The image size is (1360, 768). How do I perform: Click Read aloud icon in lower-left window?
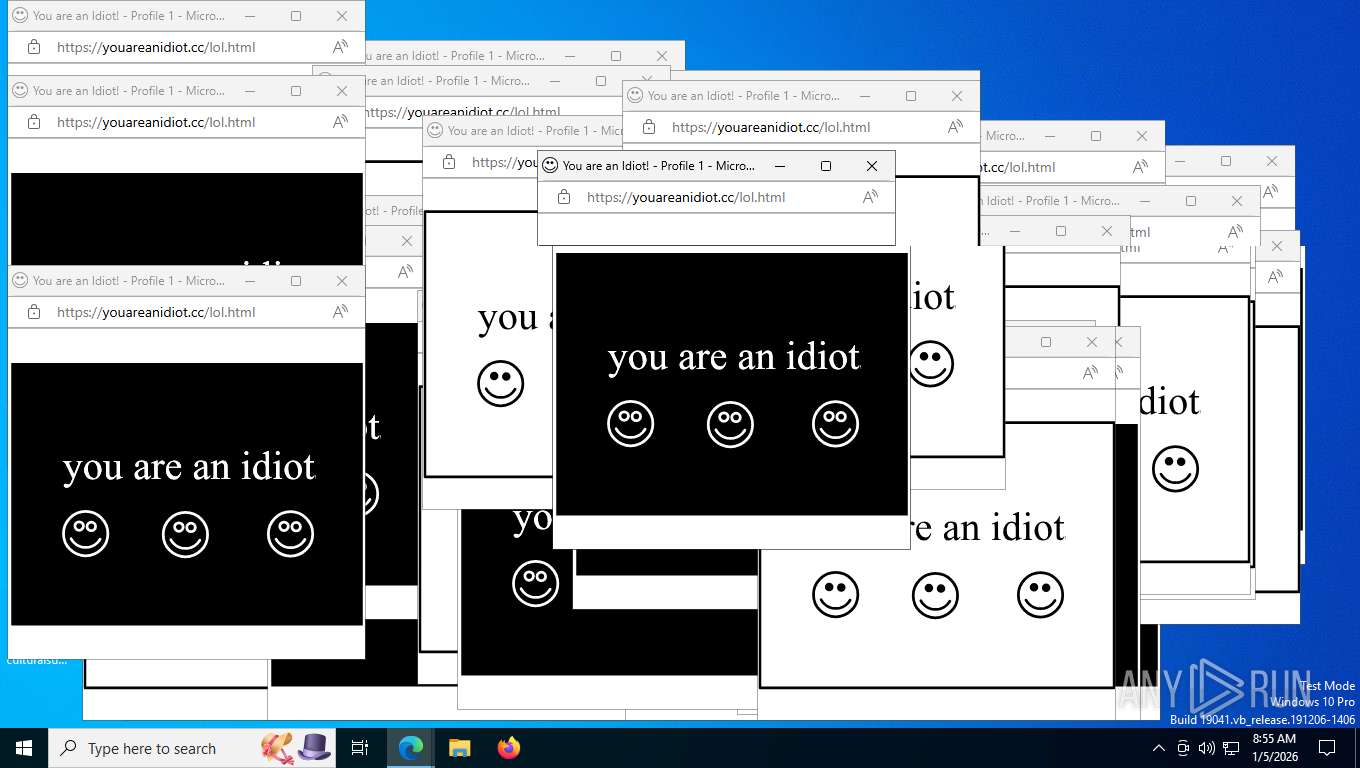click(x=341, y=312)
